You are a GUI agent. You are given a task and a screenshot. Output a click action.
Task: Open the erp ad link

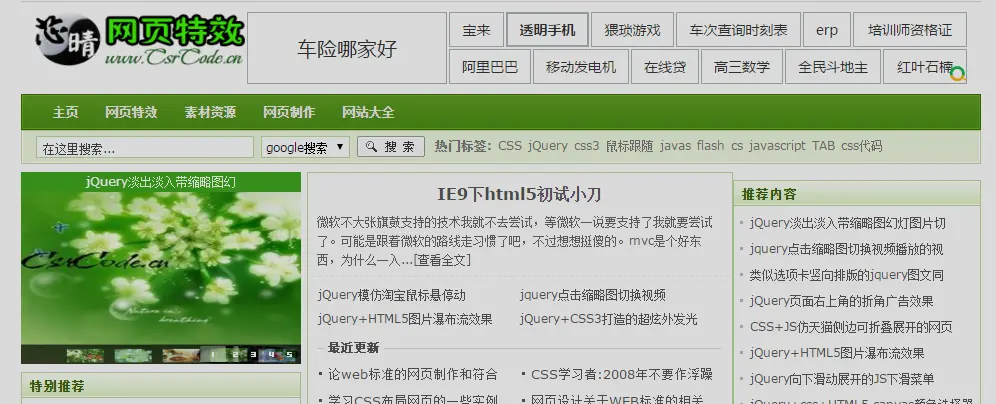pyautogui.click(x=826, y=30)
